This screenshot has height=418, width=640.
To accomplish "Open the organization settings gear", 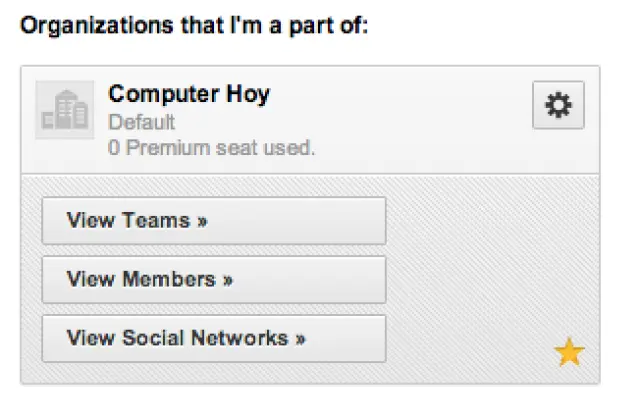I will click(558, 108).
